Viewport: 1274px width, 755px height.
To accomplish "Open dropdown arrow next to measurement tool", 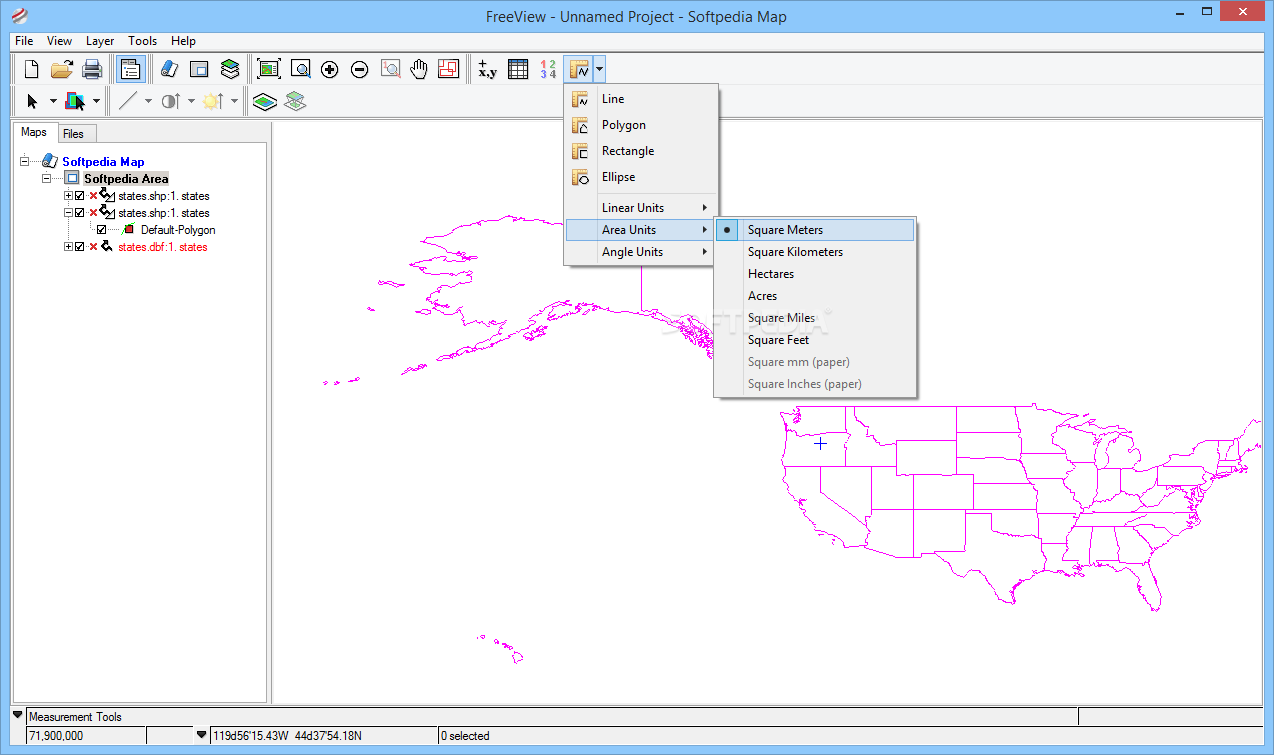I will pyautogui.click(x=599, y=69).
